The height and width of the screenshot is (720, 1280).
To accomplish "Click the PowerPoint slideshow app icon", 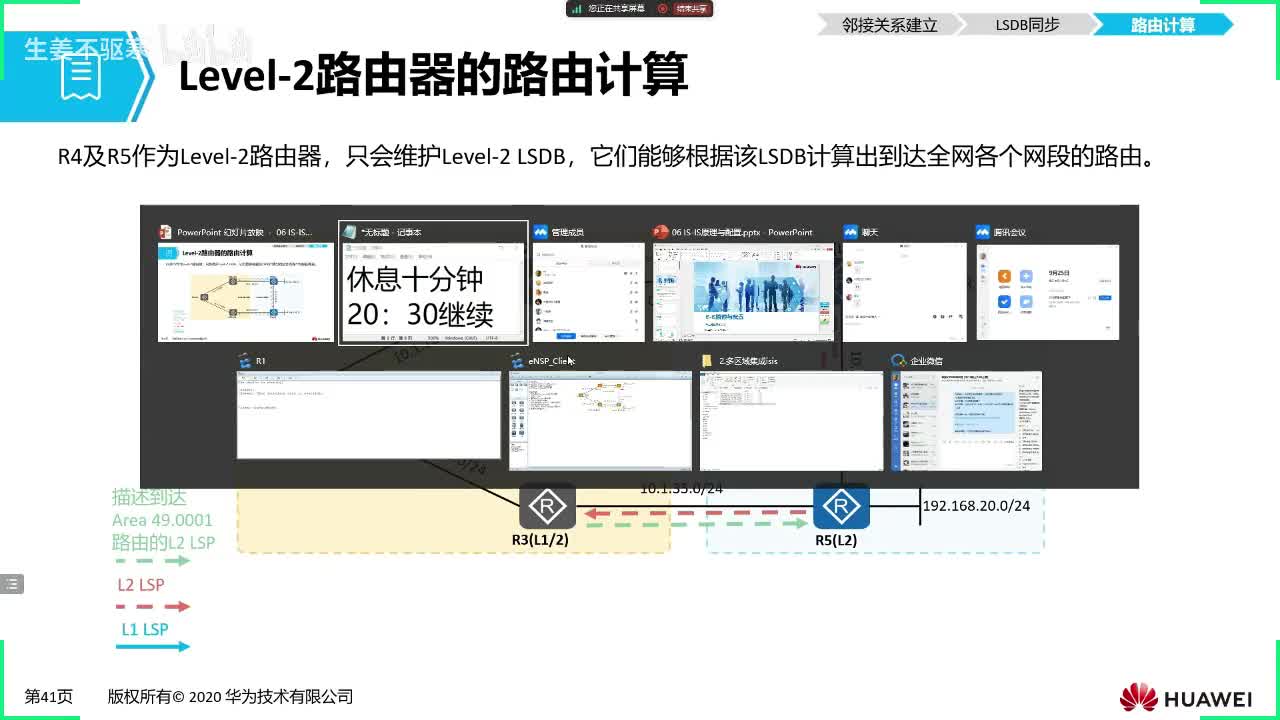I will coord(166,232).
